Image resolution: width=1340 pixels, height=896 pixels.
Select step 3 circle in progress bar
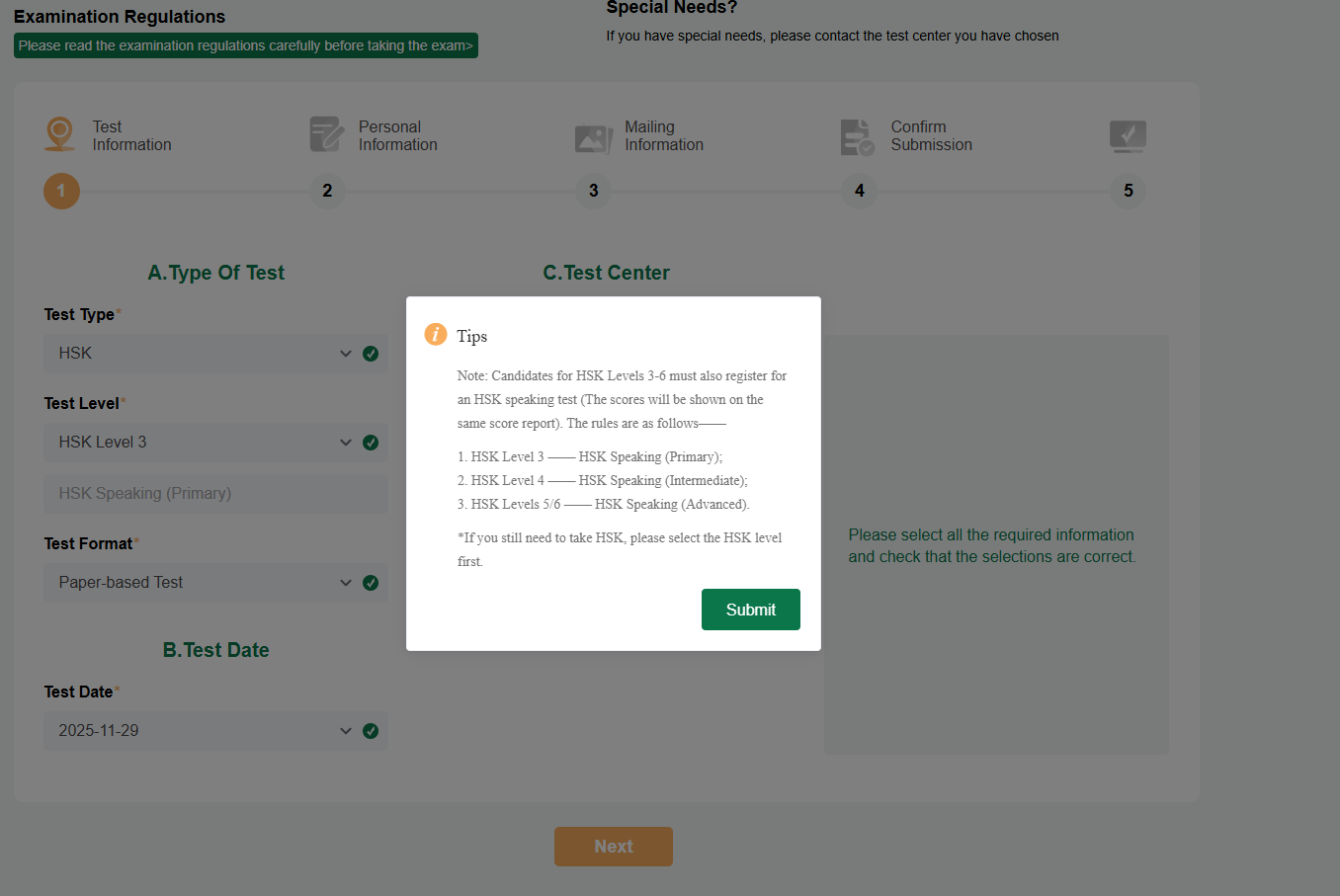click(593, 191)
